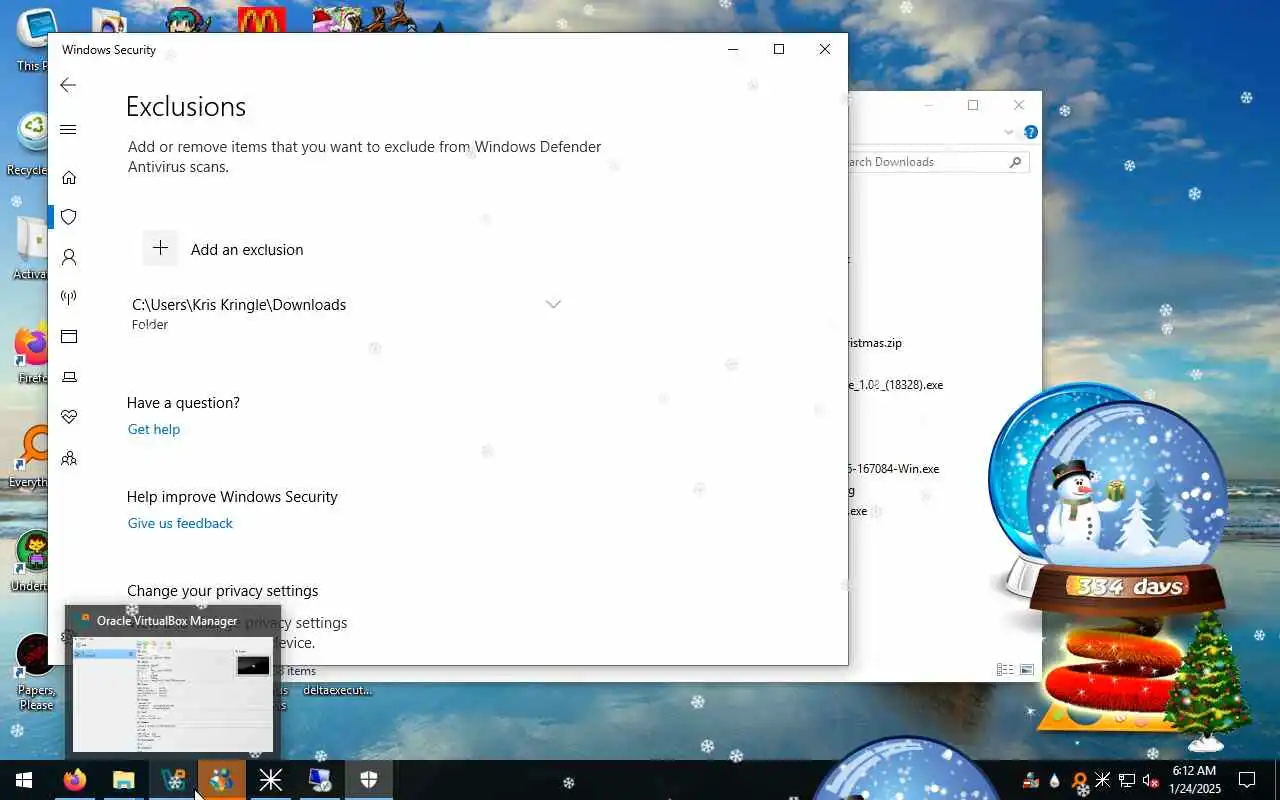The image size is (1280, 800).
Task: Select the Undertale desktop shortcut icon
Action: (x=32, y=562)
